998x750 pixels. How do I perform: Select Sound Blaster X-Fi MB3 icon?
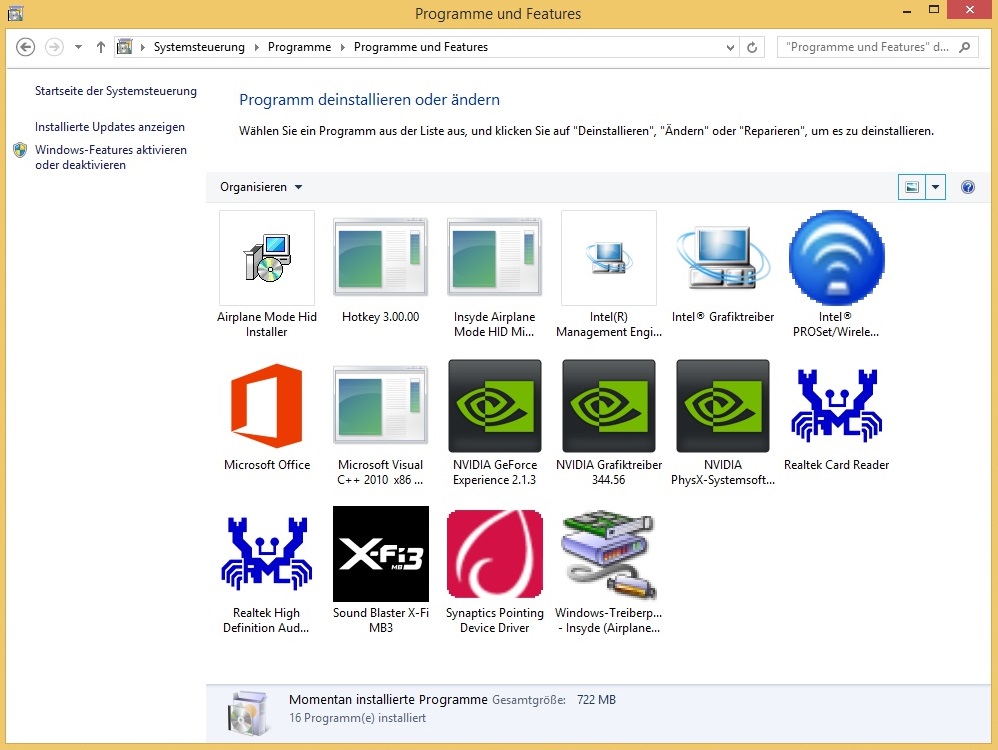381,554
